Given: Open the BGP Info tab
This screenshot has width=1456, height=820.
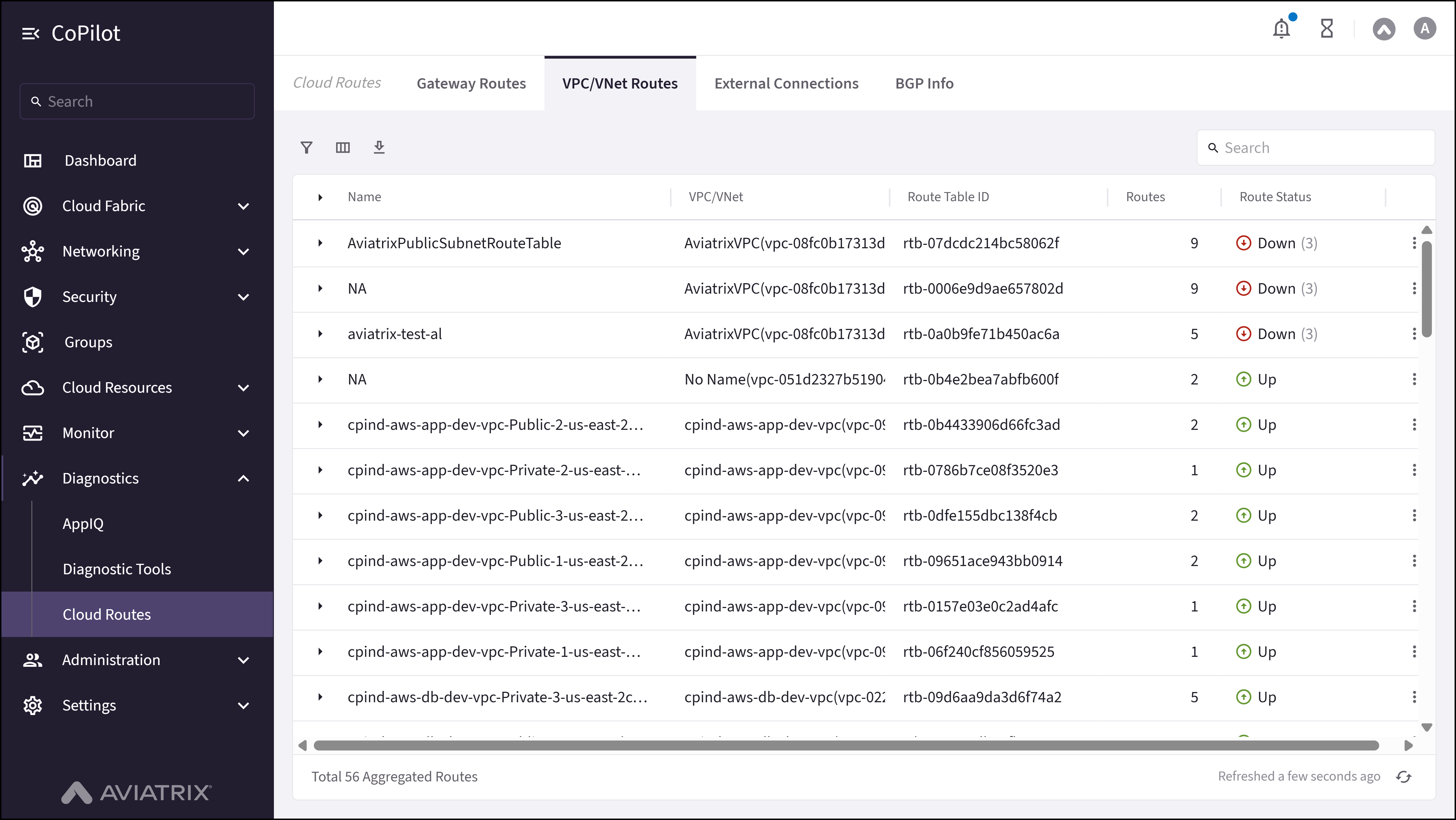Looking at the screenshot, I should [924, 83].
